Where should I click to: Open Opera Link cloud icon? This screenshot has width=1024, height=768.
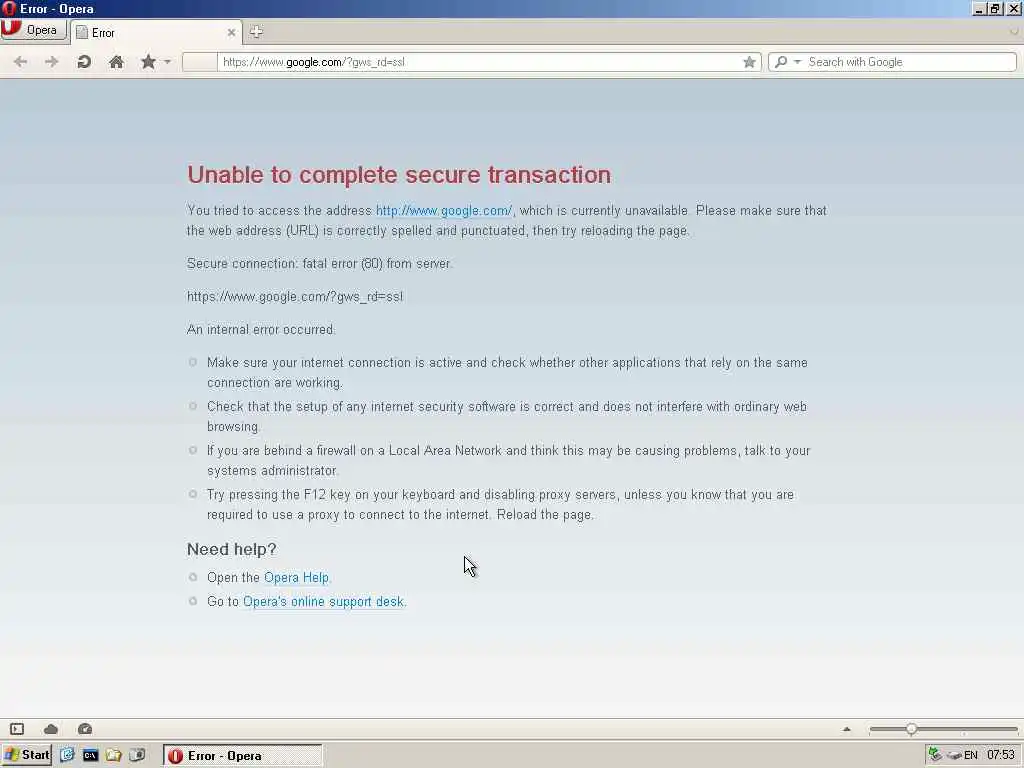pos(51,729)
